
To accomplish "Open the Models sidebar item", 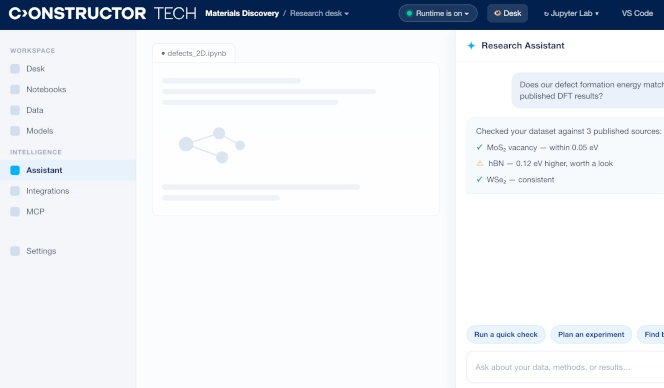I will click(x=68, y=131).
